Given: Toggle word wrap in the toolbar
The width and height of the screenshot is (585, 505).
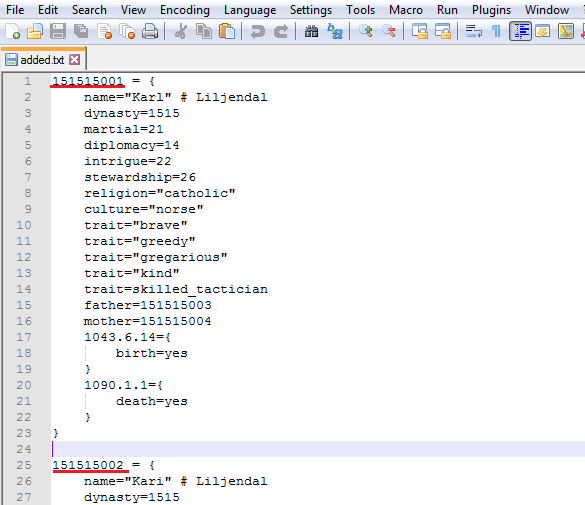Looking at the screenshot, I should tap(474, 31).
